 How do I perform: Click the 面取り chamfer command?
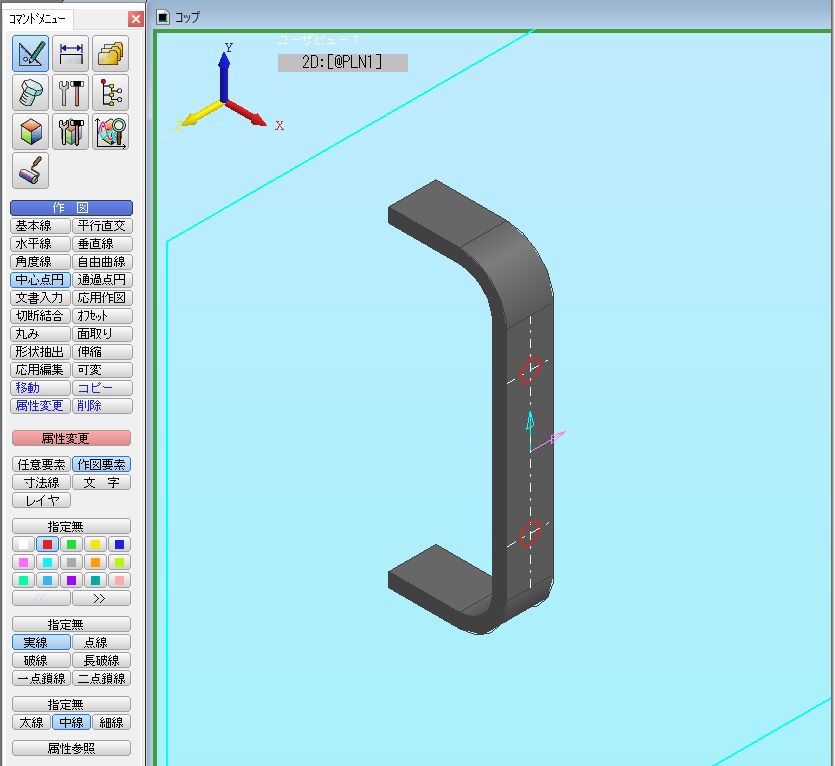point(102,334)
